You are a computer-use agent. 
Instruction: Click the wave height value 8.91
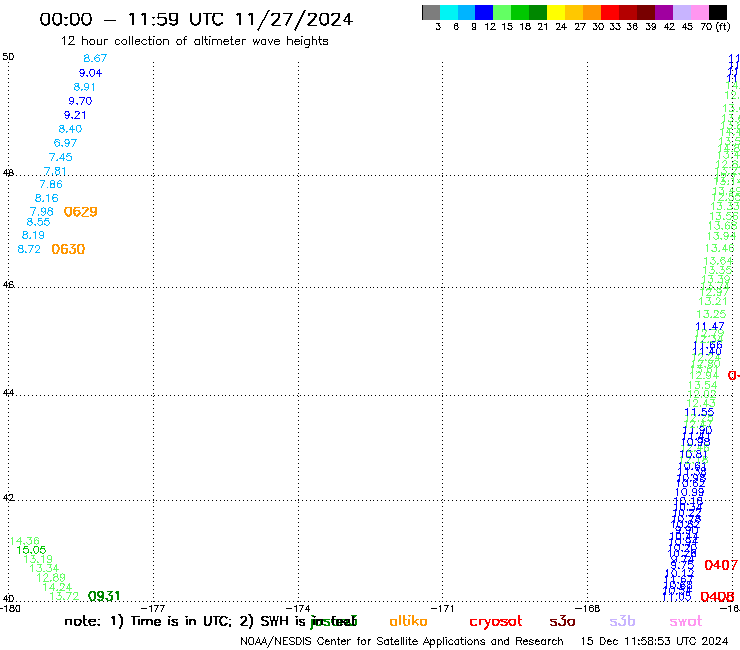84,87
